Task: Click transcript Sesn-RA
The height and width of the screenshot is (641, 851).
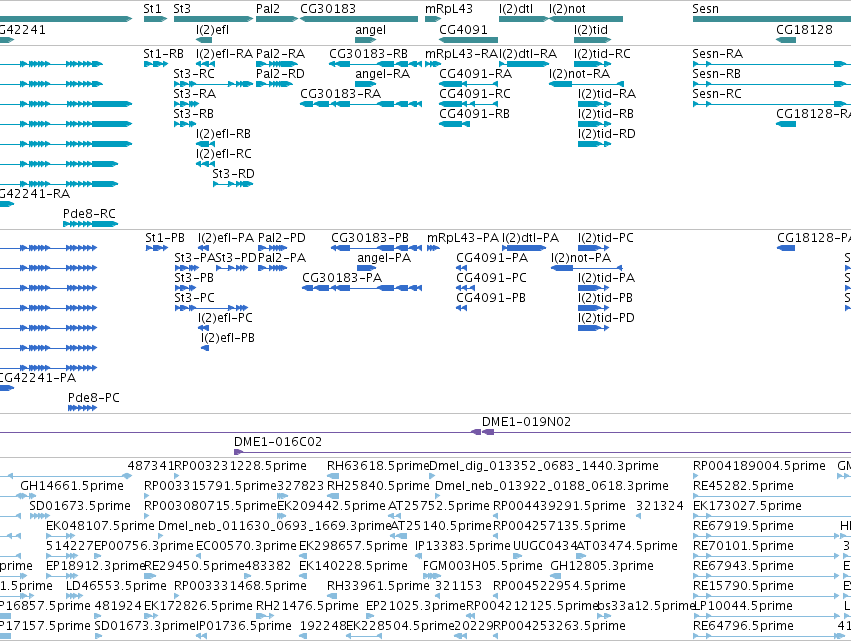Action: pyautogui.click(x=771, y=64)
